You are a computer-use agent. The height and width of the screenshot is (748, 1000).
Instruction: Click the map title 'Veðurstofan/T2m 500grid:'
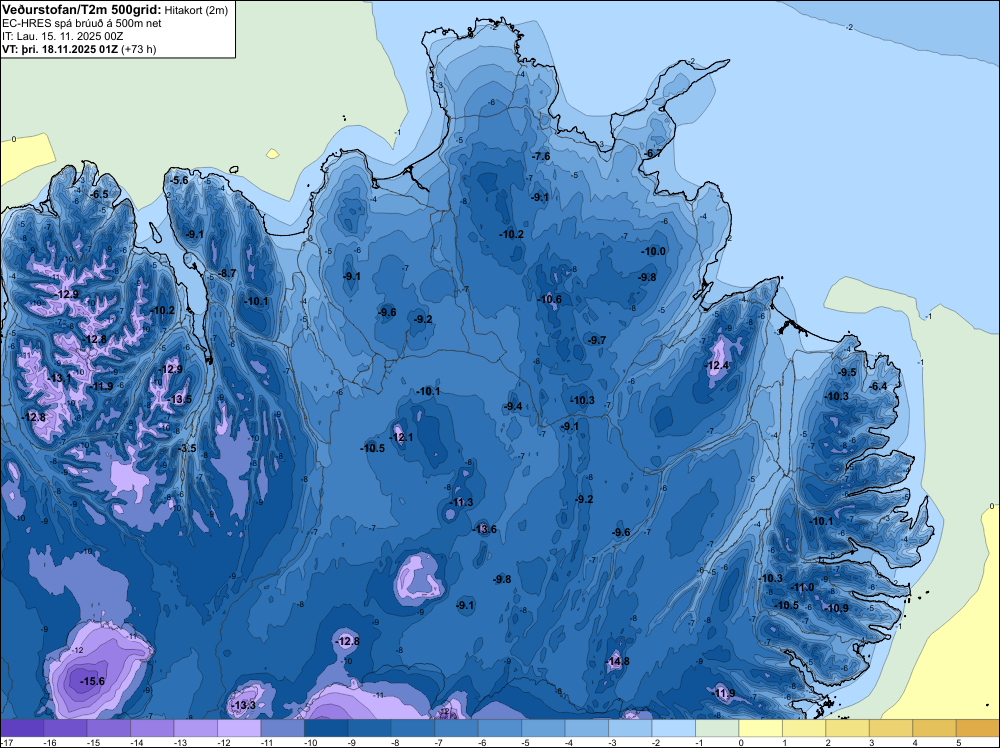coord(81,9)
